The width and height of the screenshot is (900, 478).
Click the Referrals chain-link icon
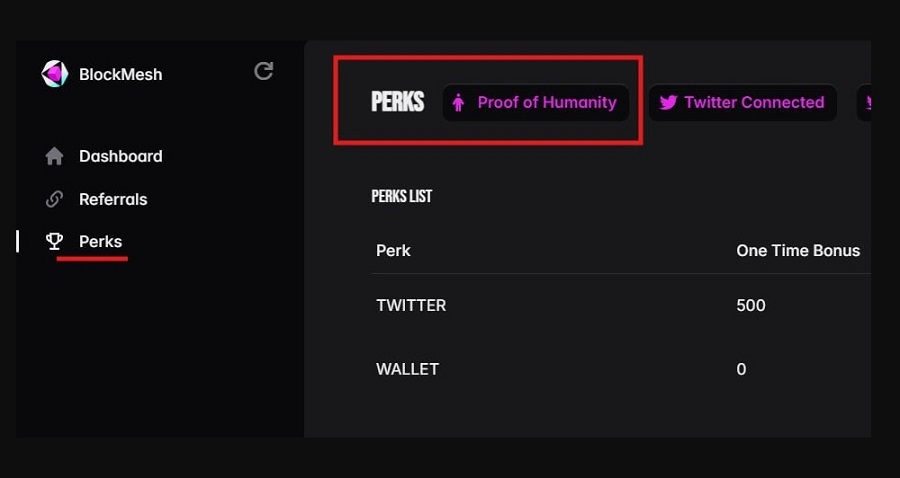tap(55, 199)
